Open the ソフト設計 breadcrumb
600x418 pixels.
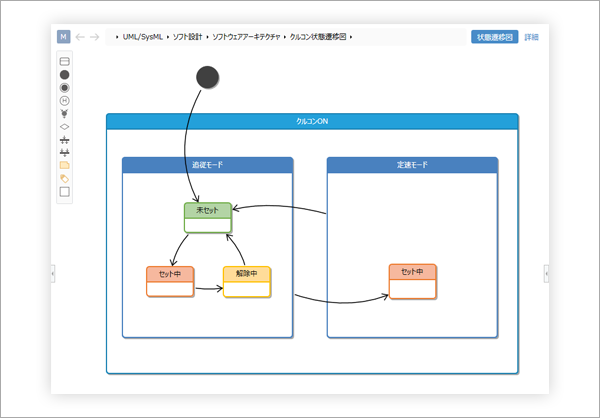188,37
